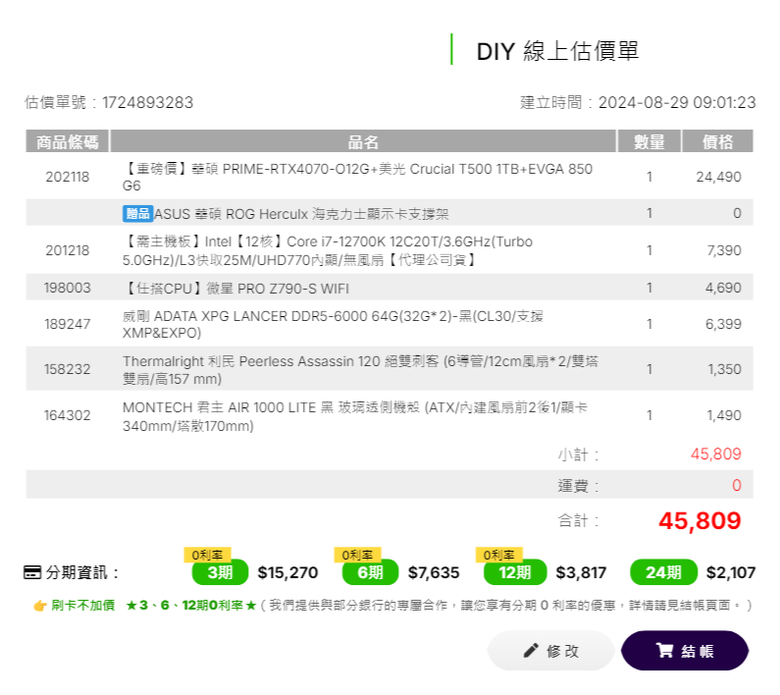The image size is (780, 695).
Task: Click the price 4,690
Action: pyautogui.click(x=723, y=288)
